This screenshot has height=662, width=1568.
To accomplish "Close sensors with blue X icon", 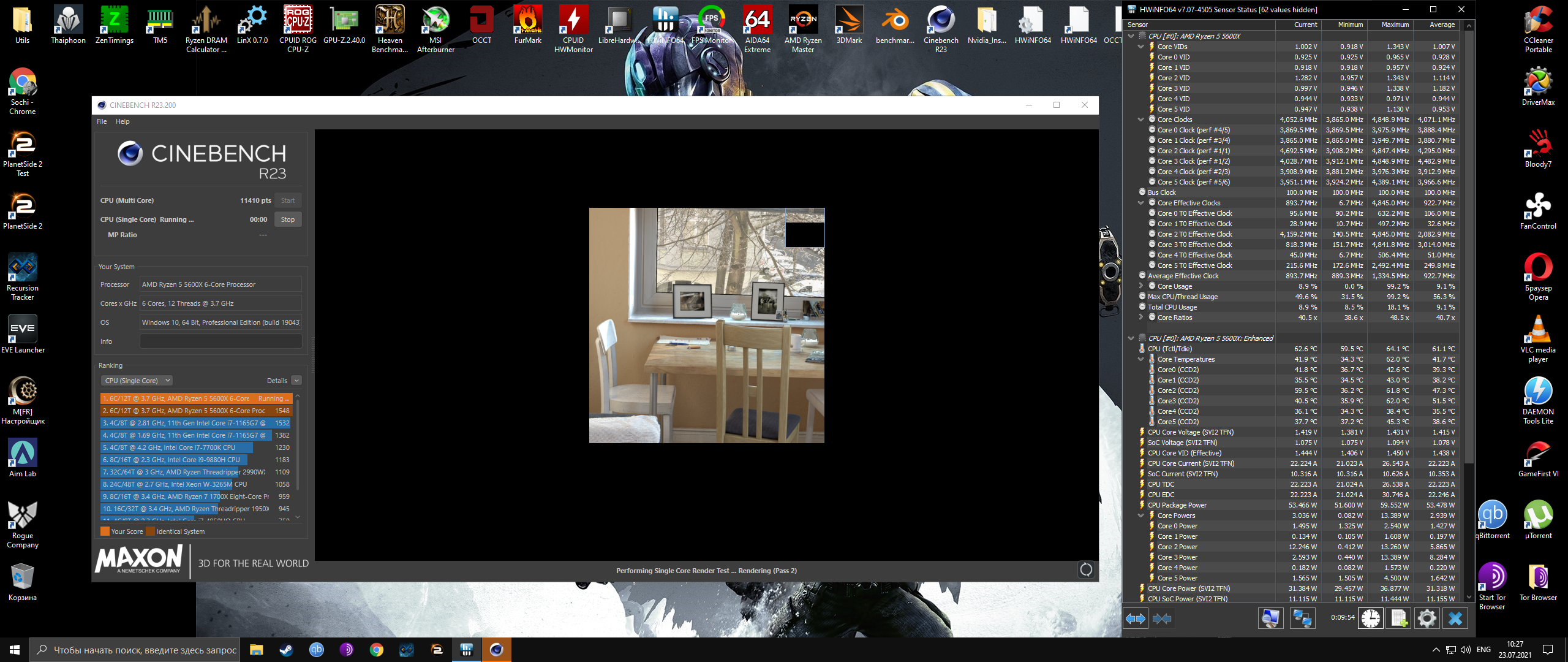I will [x=1455, y=618].
